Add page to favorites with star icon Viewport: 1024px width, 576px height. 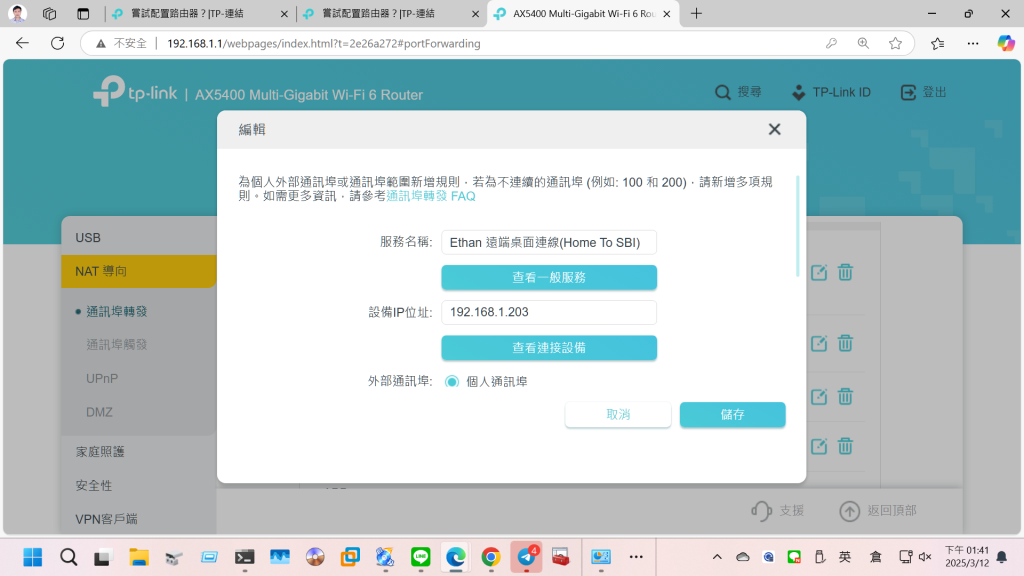[895, 43]
